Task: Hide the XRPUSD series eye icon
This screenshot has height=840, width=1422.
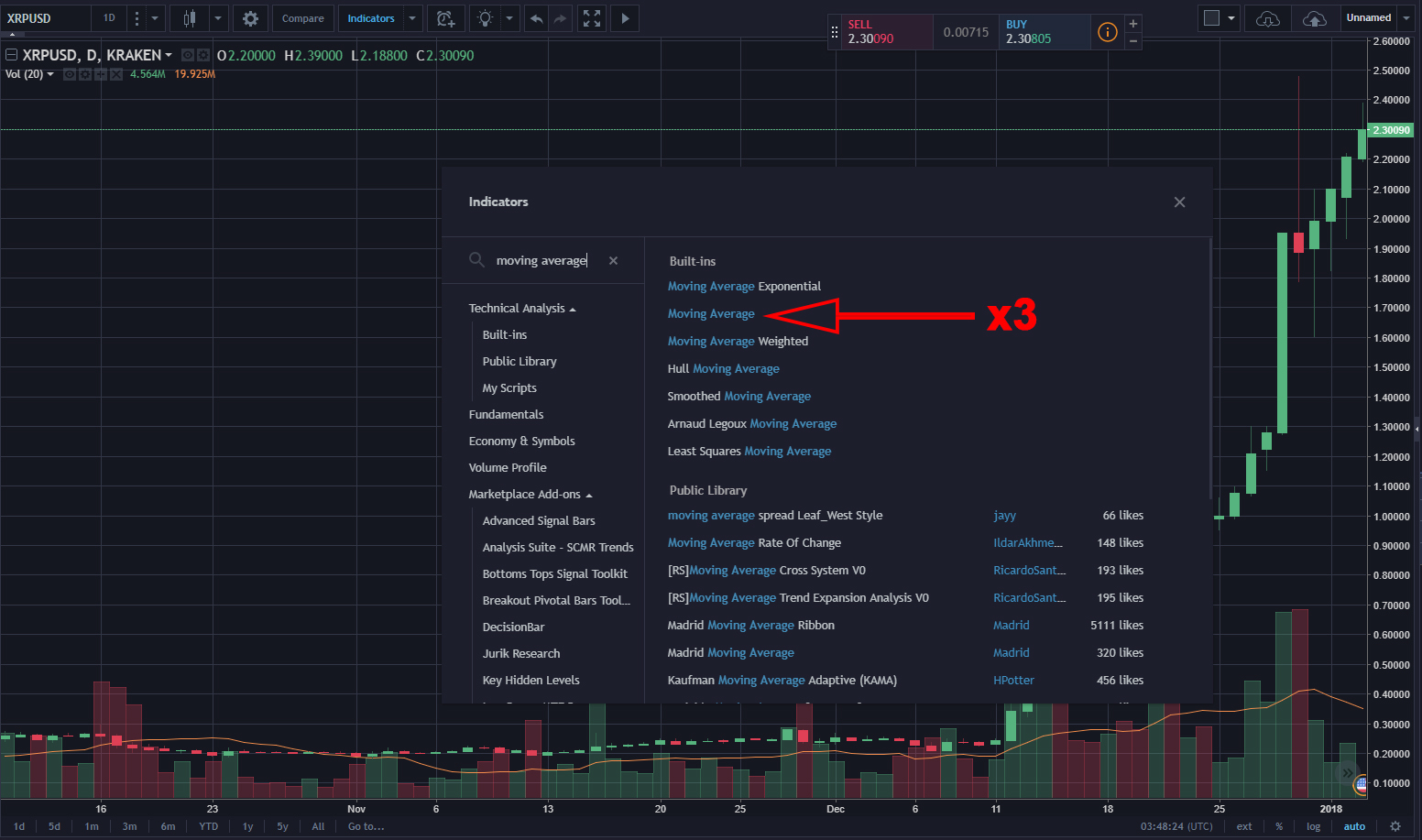Action: pos(188,55)
